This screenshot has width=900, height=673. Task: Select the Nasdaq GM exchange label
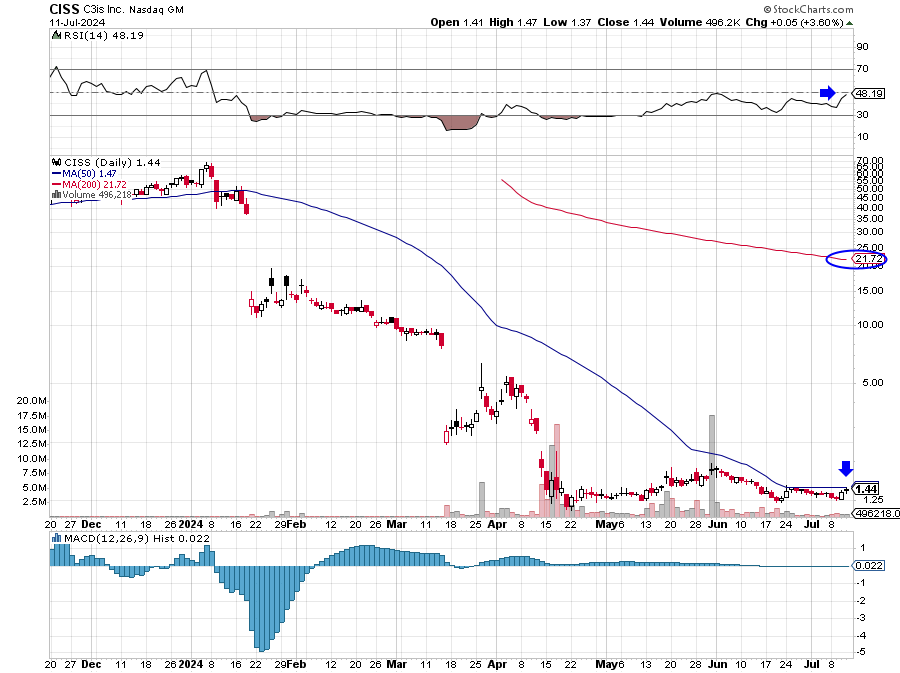pos(155,8)
